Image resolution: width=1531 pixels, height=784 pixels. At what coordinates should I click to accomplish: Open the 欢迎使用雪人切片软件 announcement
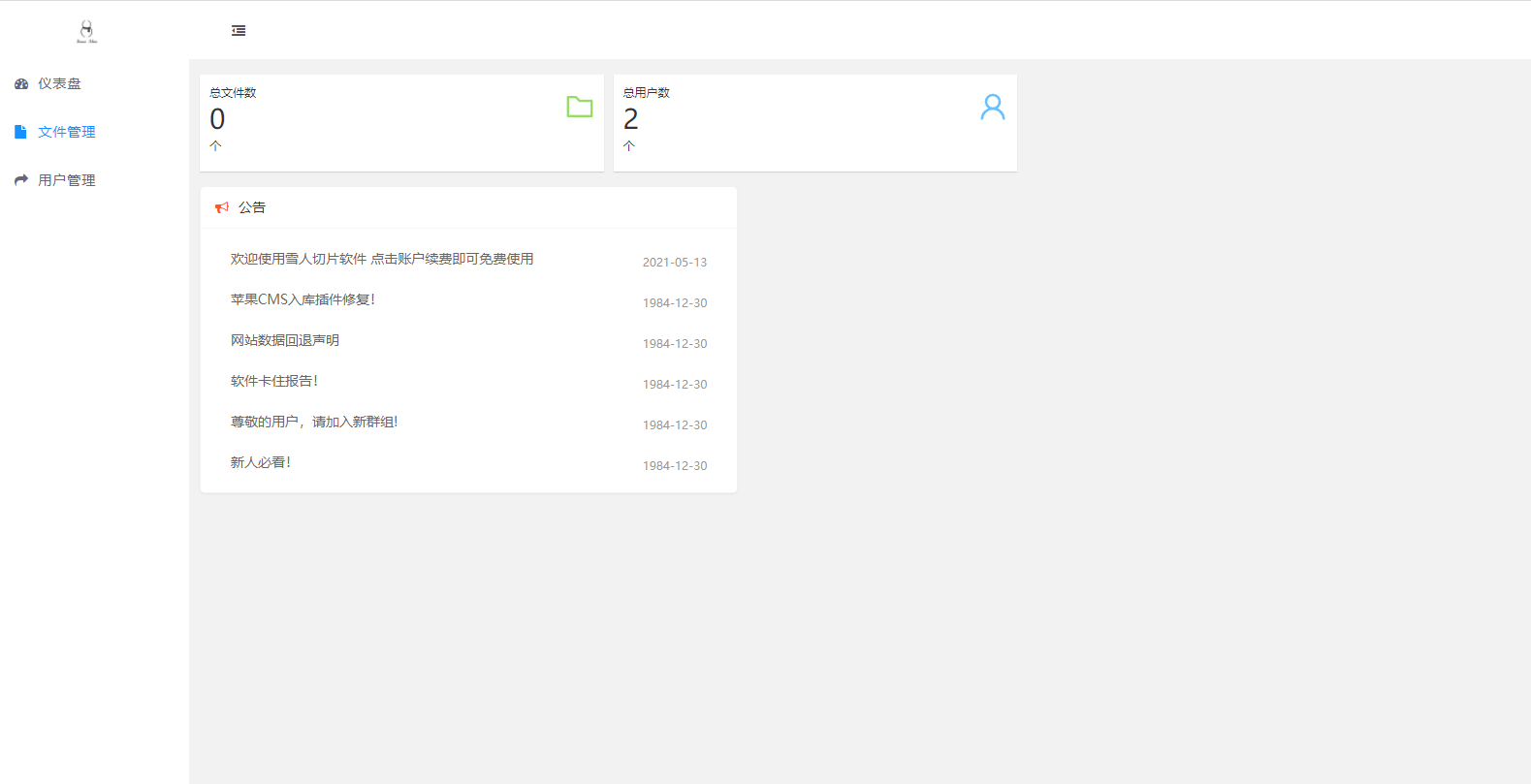[381, 259]
